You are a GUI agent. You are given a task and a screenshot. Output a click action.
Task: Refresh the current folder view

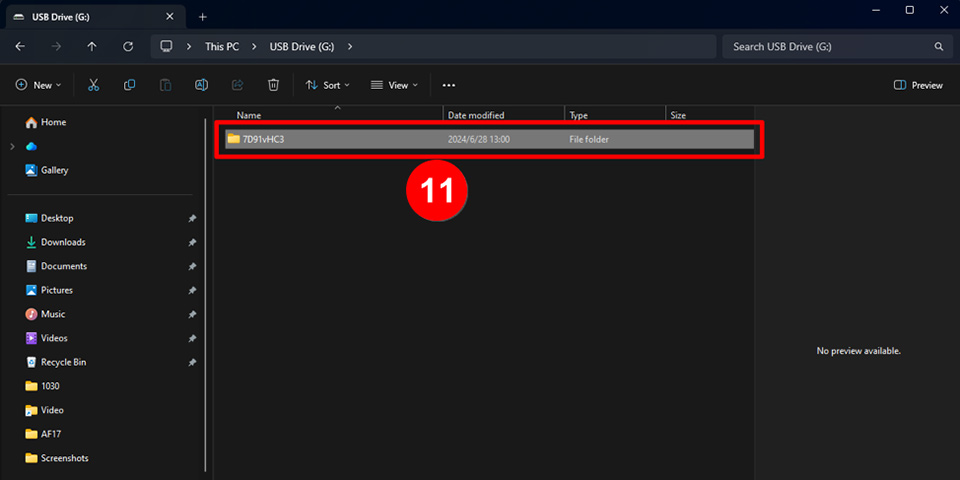[128, 47]
